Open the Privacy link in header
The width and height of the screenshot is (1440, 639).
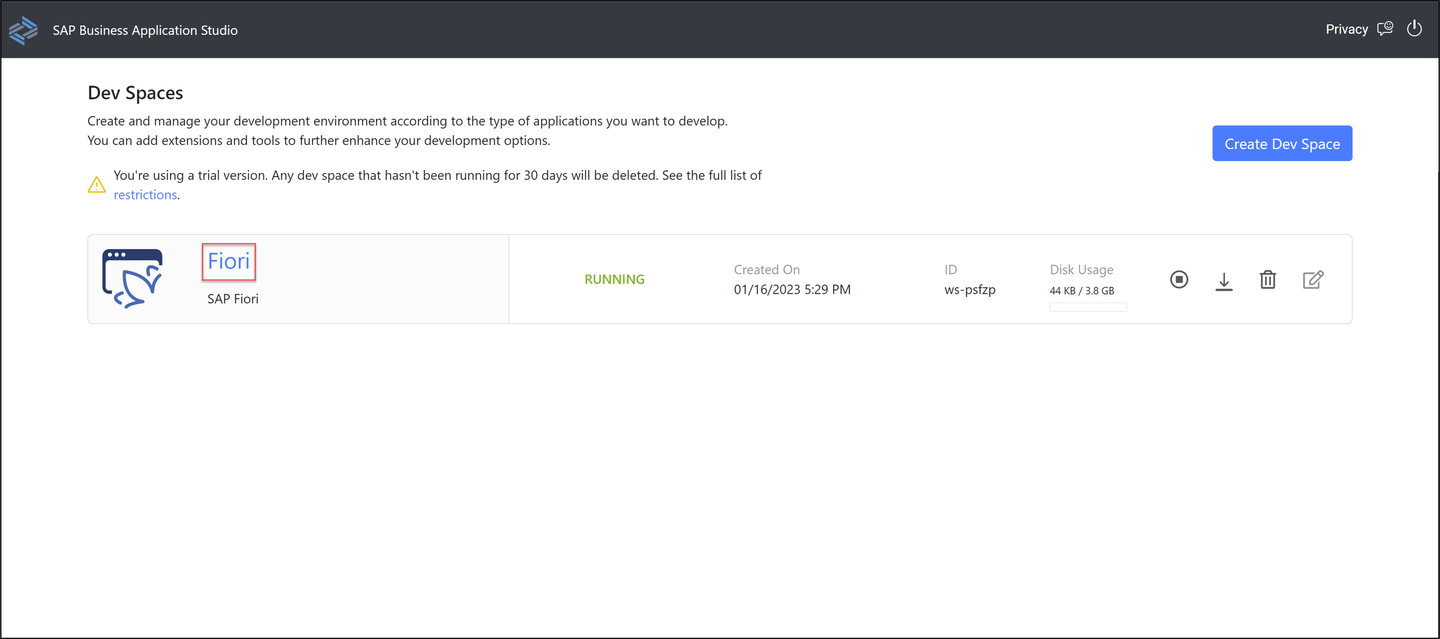1346,29
